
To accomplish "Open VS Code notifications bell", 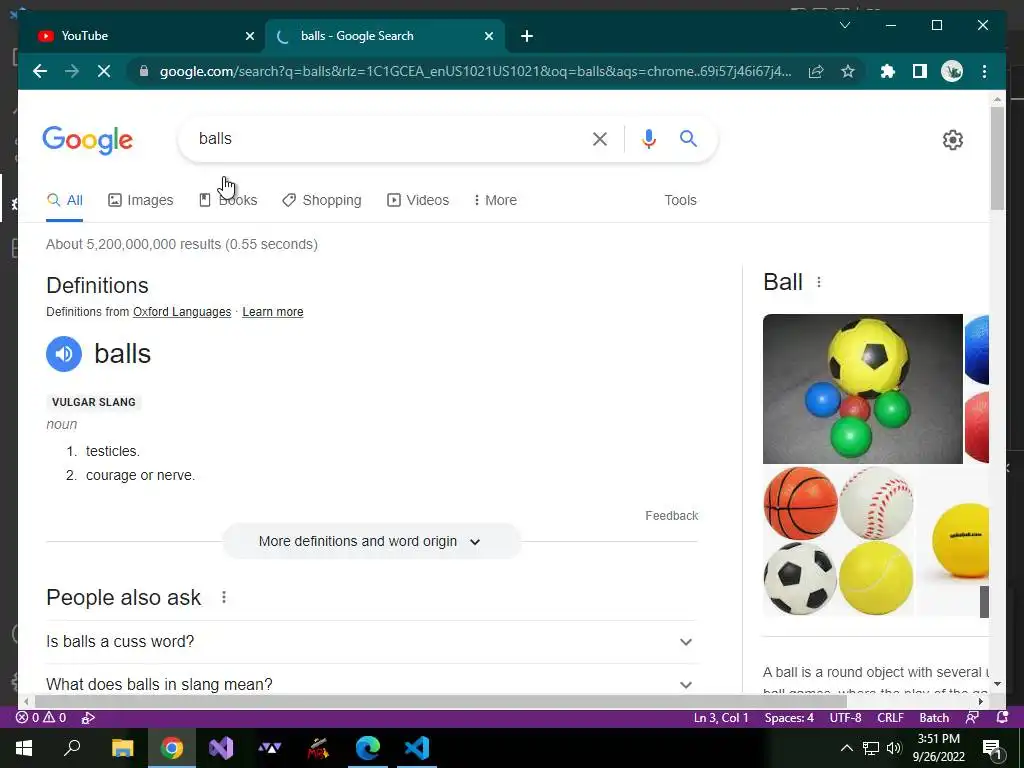I will pyautogui.click(x=1002, y=718).
